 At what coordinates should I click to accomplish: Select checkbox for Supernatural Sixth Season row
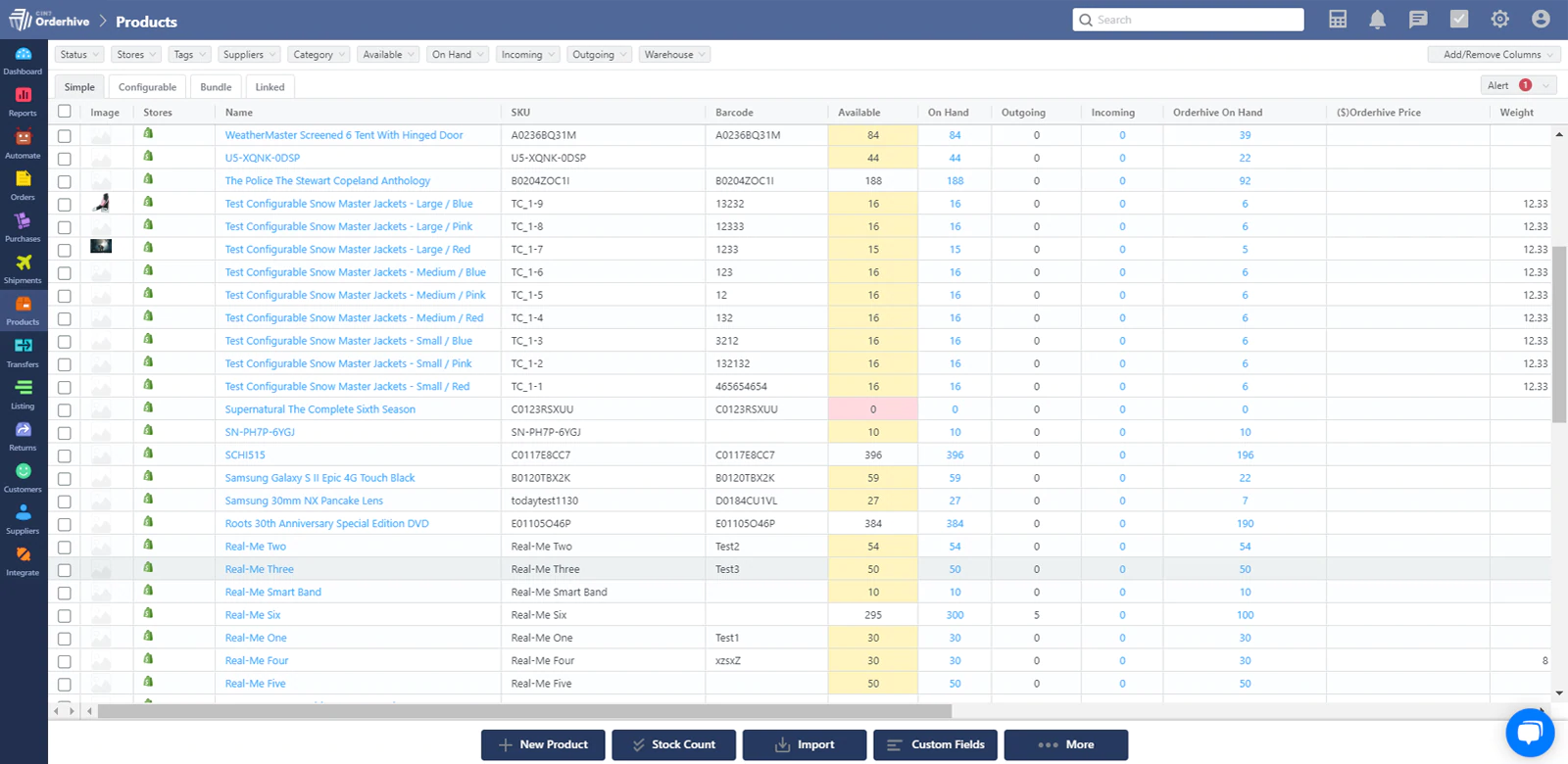click(x=65, y=410)
